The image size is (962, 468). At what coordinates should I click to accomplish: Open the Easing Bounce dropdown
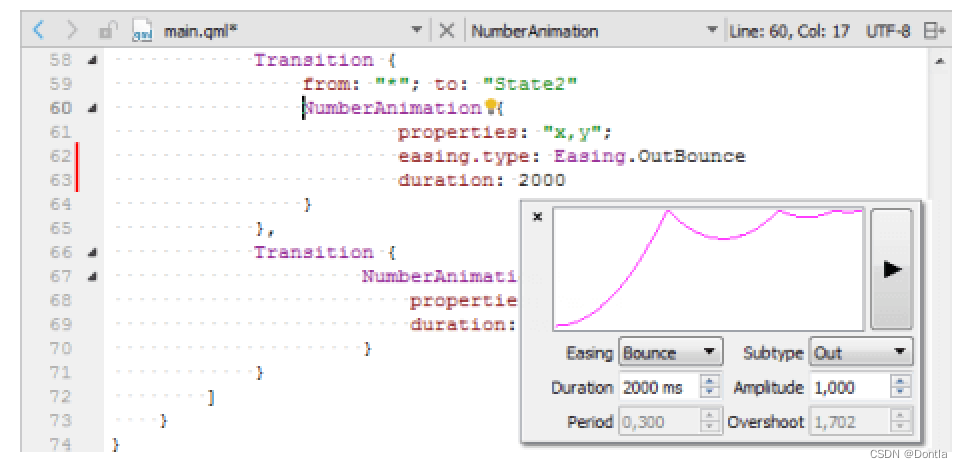click(x=671, y=353)
